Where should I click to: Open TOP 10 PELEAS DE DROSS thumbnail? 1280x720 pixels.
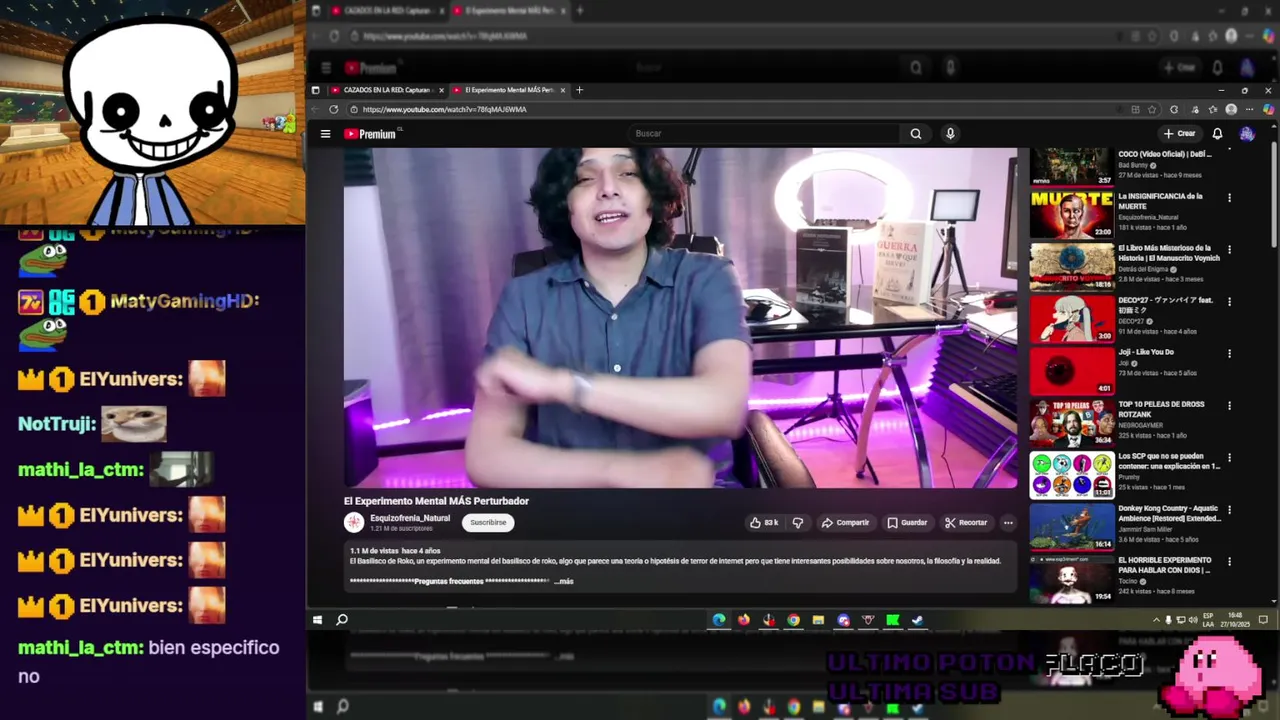[1072, 422]
